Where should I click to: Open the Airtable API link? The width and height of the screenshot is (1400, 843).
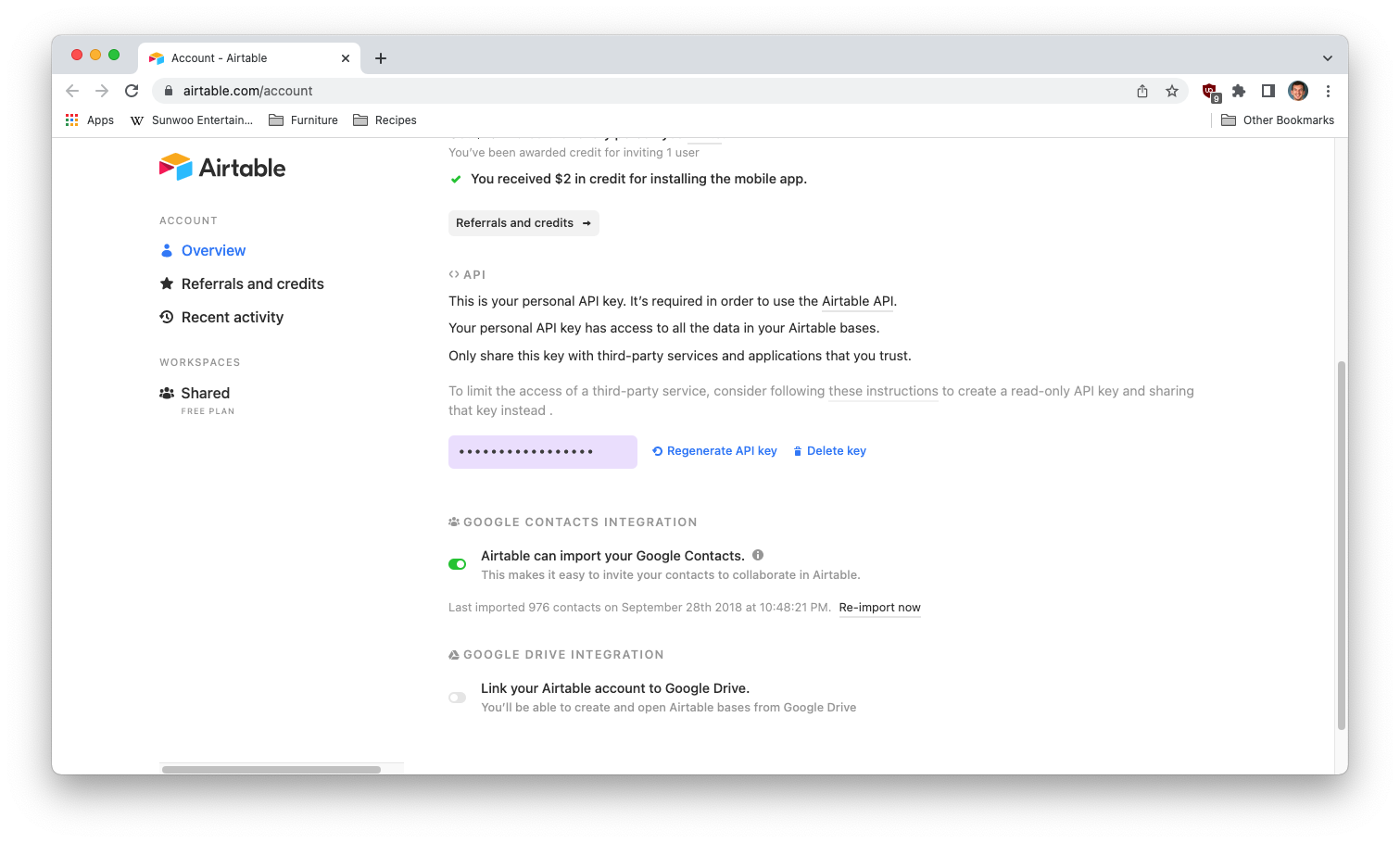858,301
